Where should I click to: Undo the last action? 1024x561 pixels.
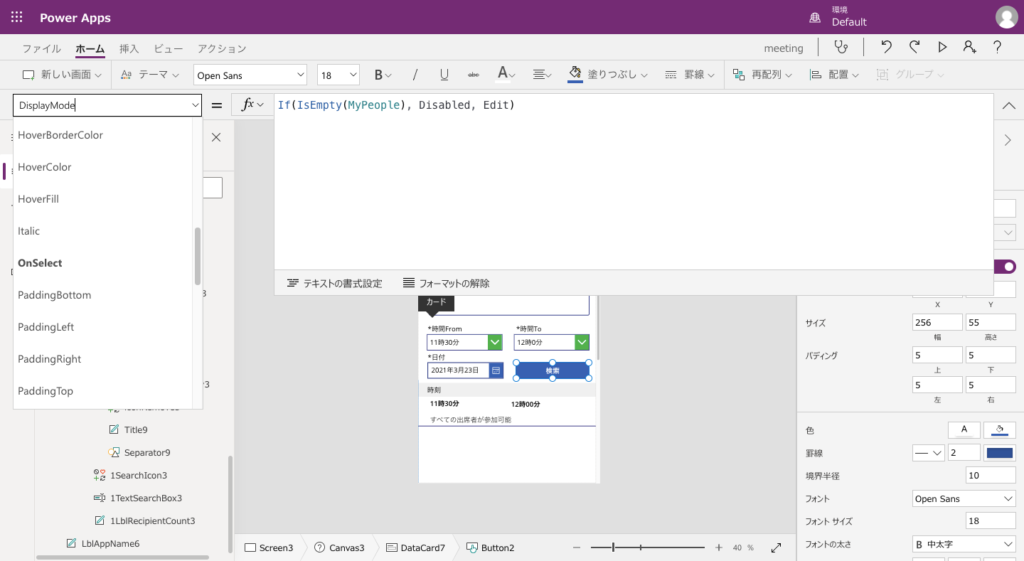(x=886, y=47)
